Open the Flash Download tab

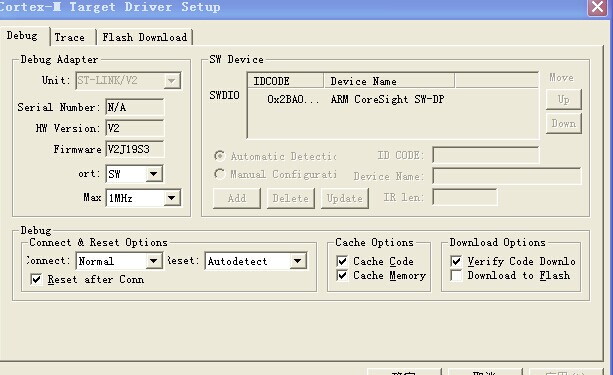coord(144,37)
